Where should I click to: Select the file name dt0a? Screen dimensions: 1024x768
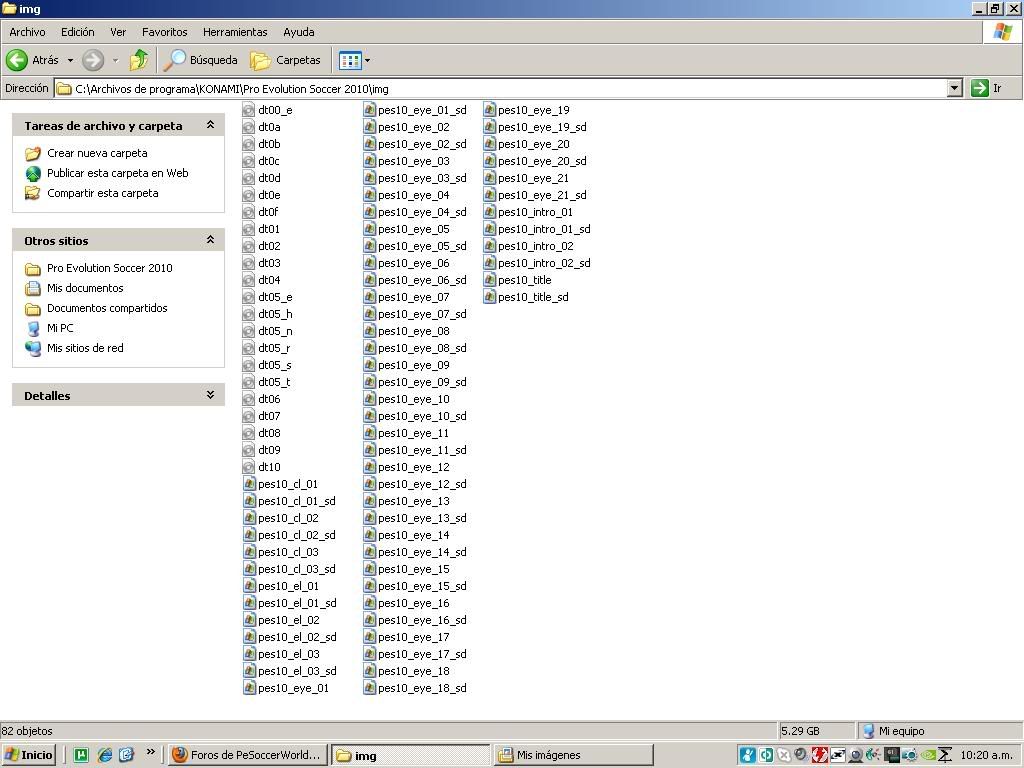click(x=269, y=127)
